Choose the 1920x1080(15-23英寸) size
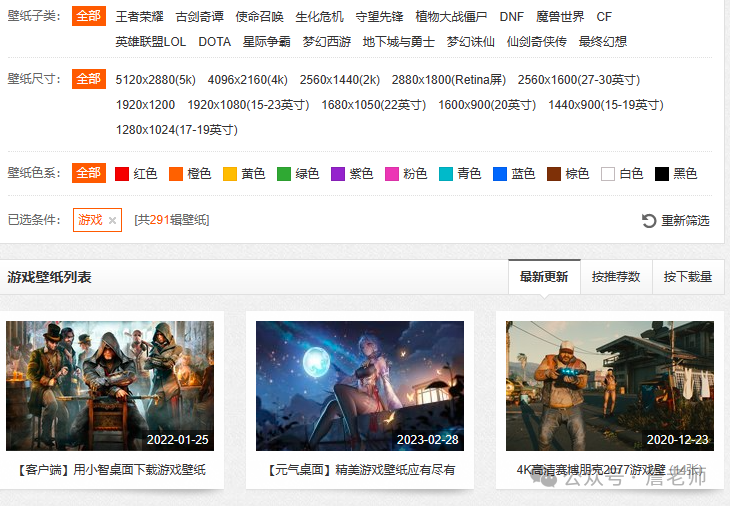Image resolution: width=730 pixels, height=506 pixels. [248, 105]
